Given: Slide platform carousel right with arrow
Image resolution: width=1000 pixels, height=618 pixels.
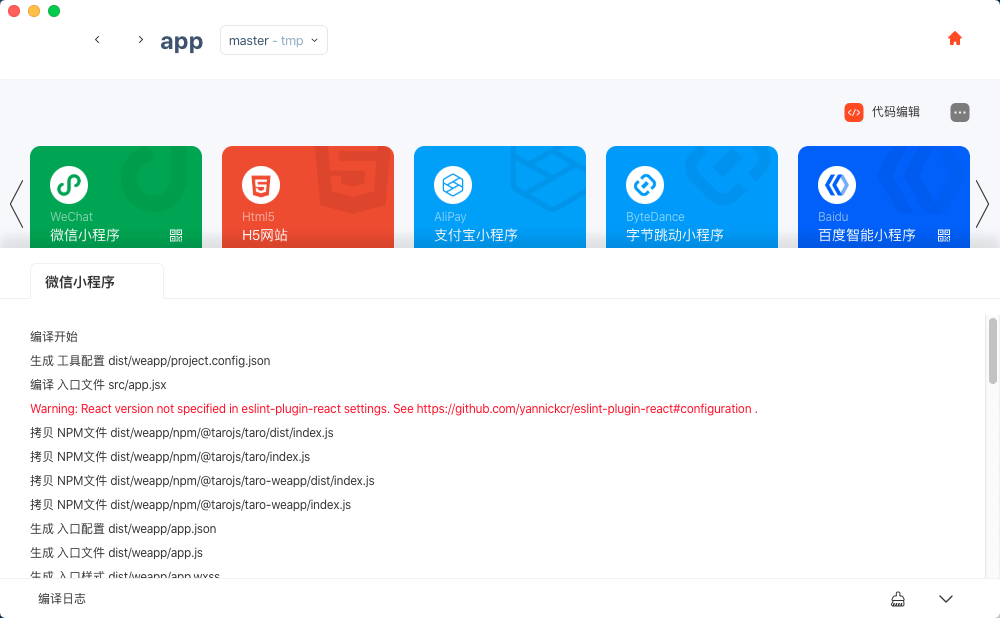Looking at the screenshot, I should coord(983,204).
